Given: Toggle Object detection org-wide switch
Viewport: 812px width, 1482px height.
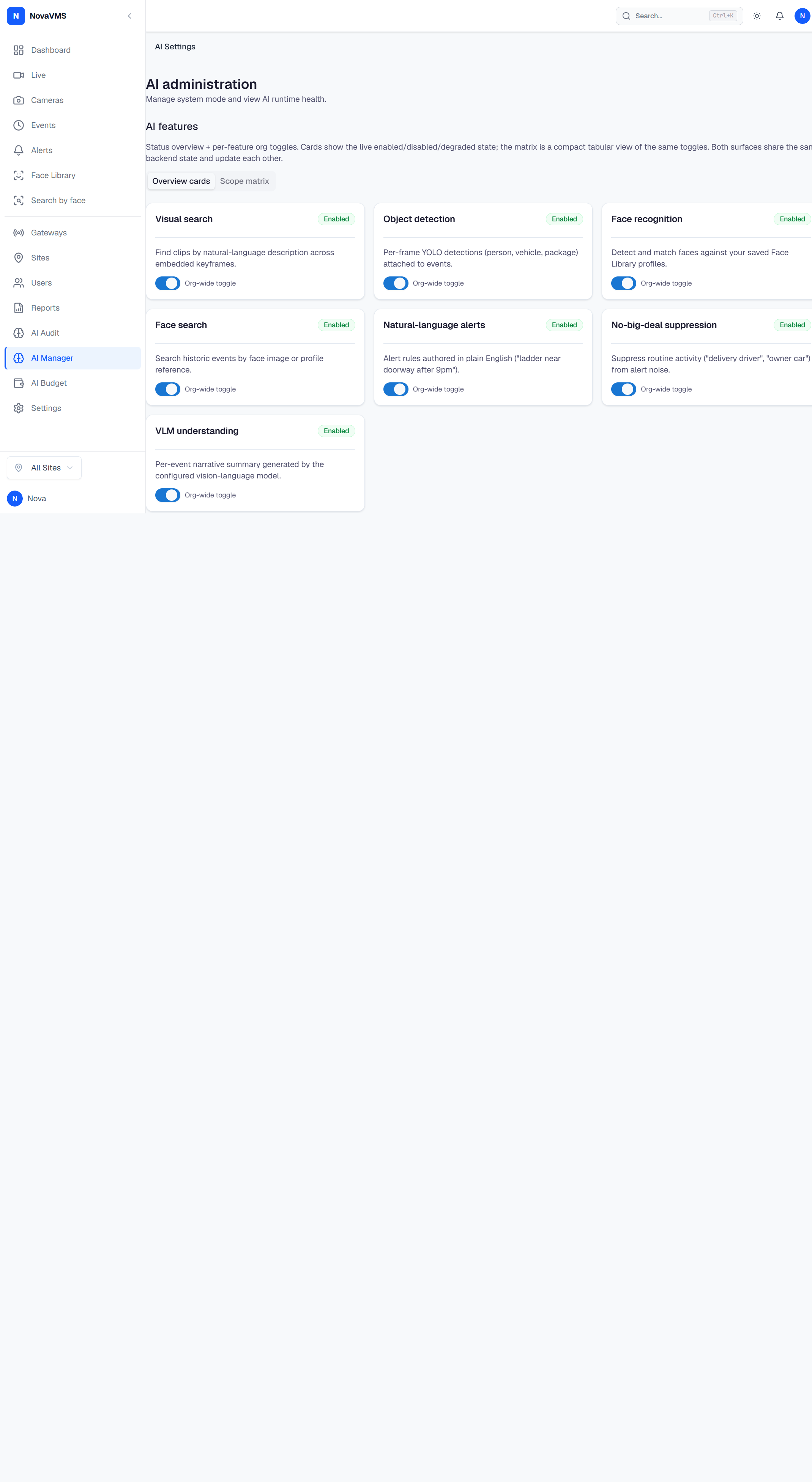Looking at the screenshot, I should tap(396, 284).
